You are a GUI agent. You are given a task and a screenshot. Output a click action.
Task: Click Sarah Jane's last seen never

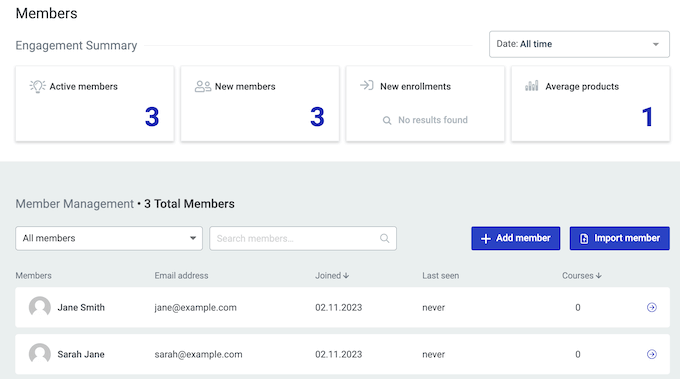coord(434,354)
